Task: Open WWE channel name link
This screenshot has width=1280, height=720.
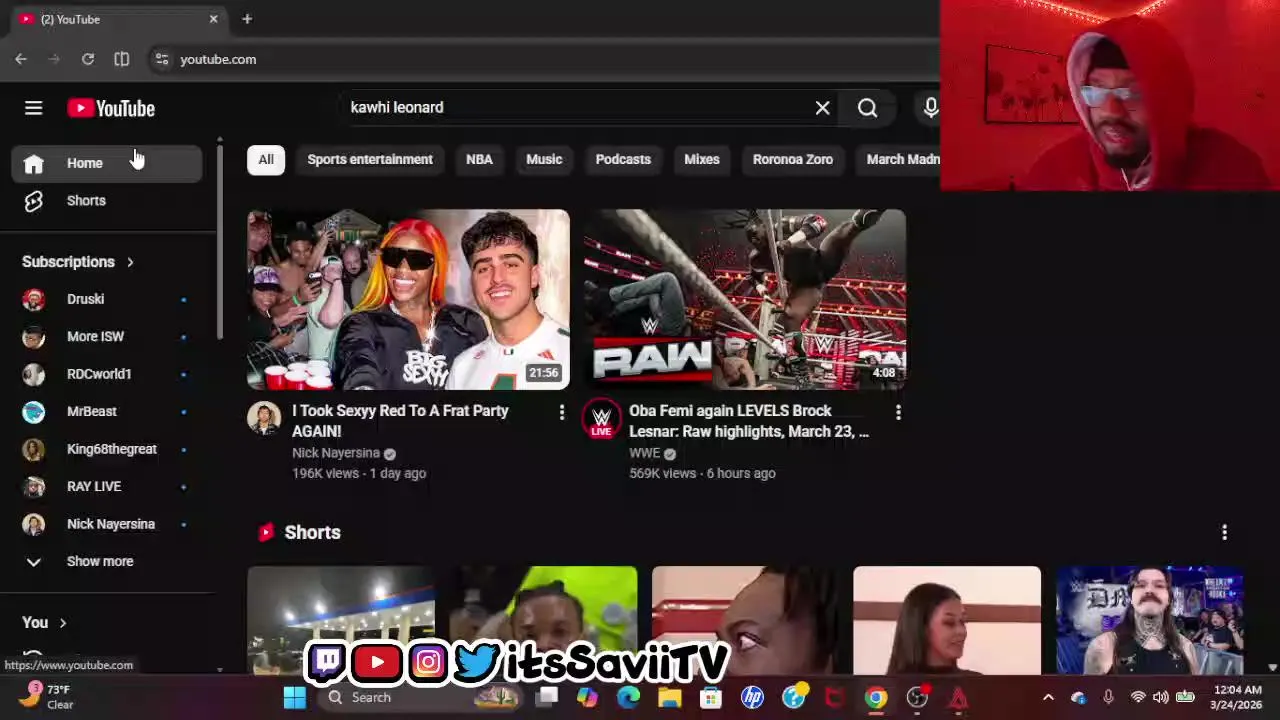Action: coord(644,453)
